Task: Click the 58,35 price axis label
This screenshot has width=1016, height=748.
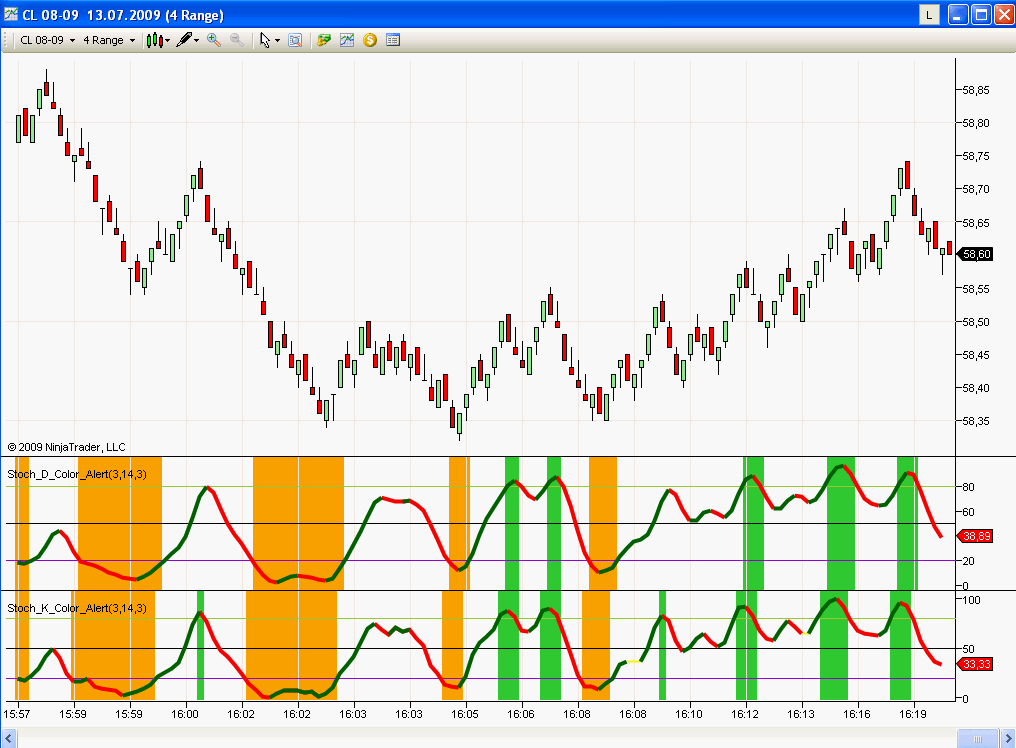Action: click(976, 421)
